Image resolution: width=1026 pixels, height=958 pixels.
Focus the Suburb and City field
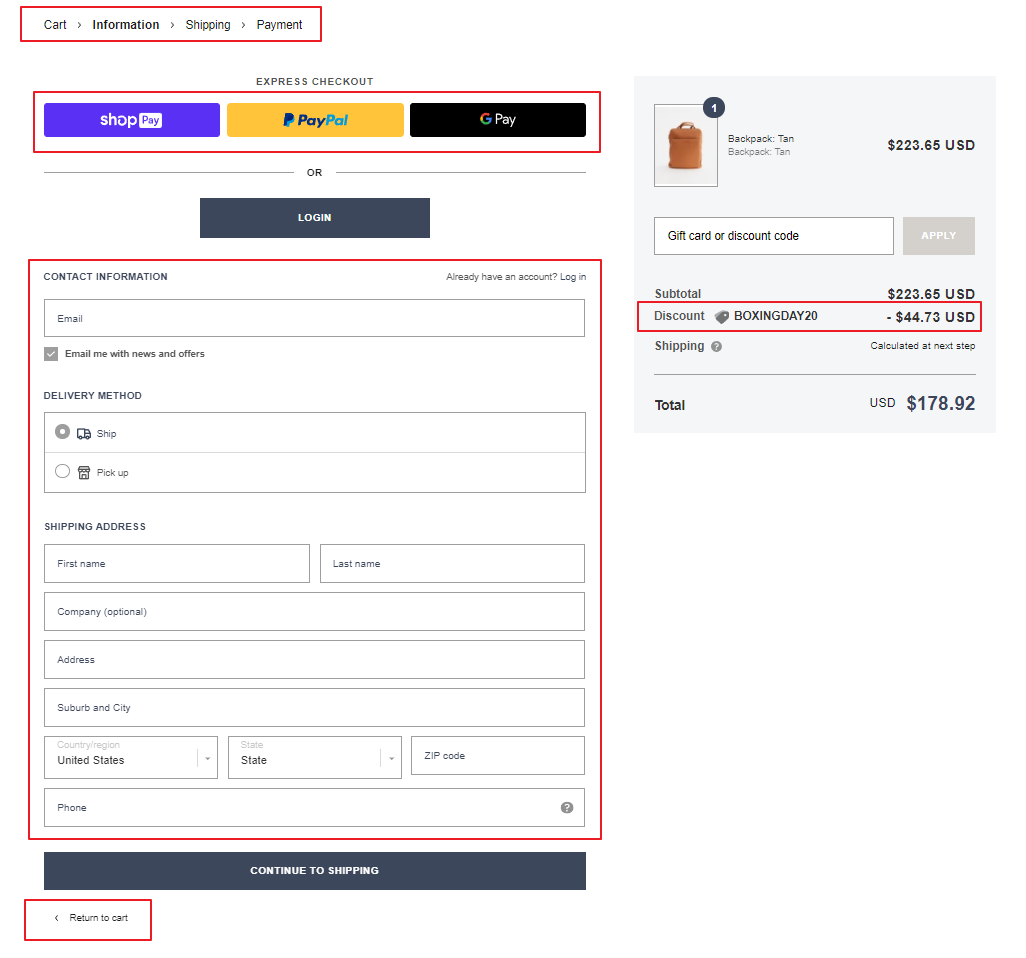click(x=314, y=707)
